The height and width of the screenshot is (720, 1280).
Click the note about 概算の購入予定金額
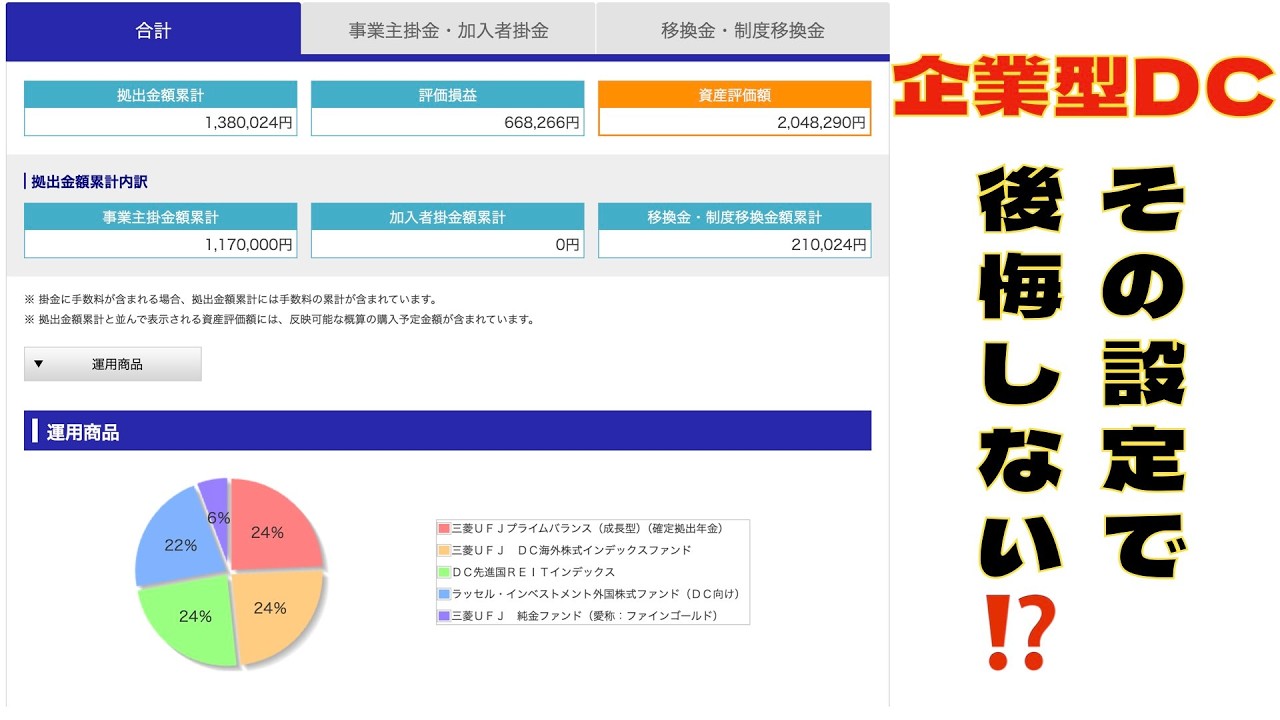(x=280, y=320)
